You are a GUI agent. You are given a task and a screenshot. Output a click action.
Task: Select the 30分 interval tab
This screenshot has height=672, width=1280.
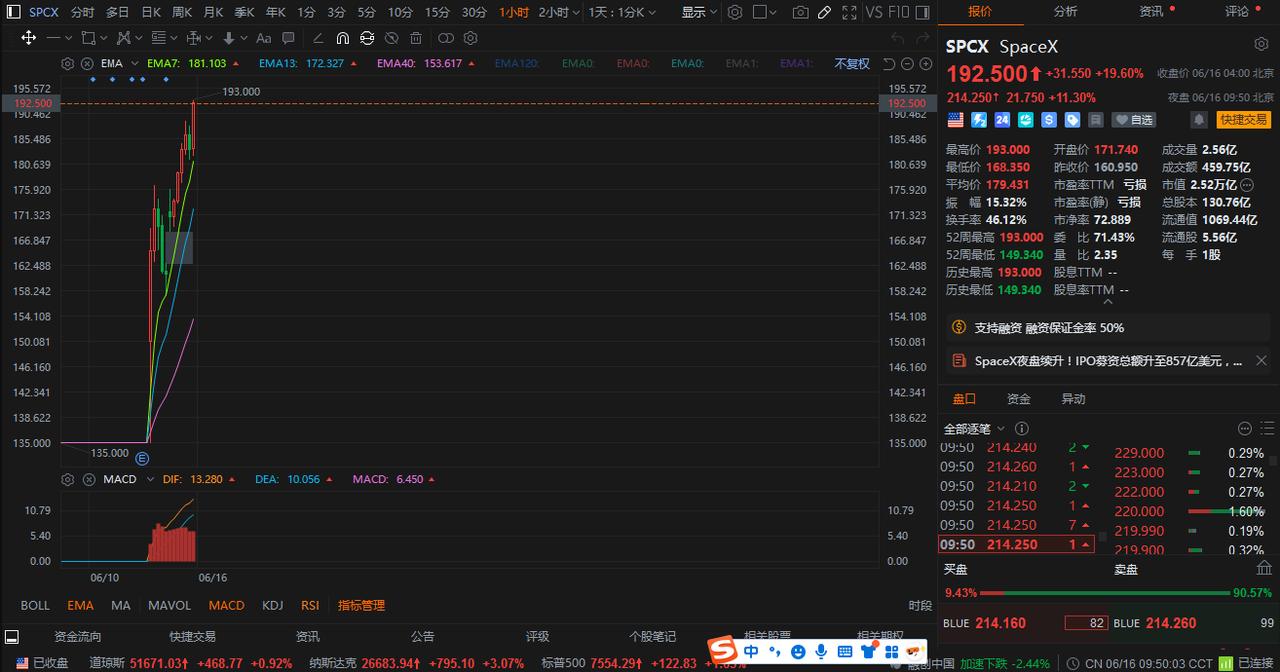coord(474,12)
